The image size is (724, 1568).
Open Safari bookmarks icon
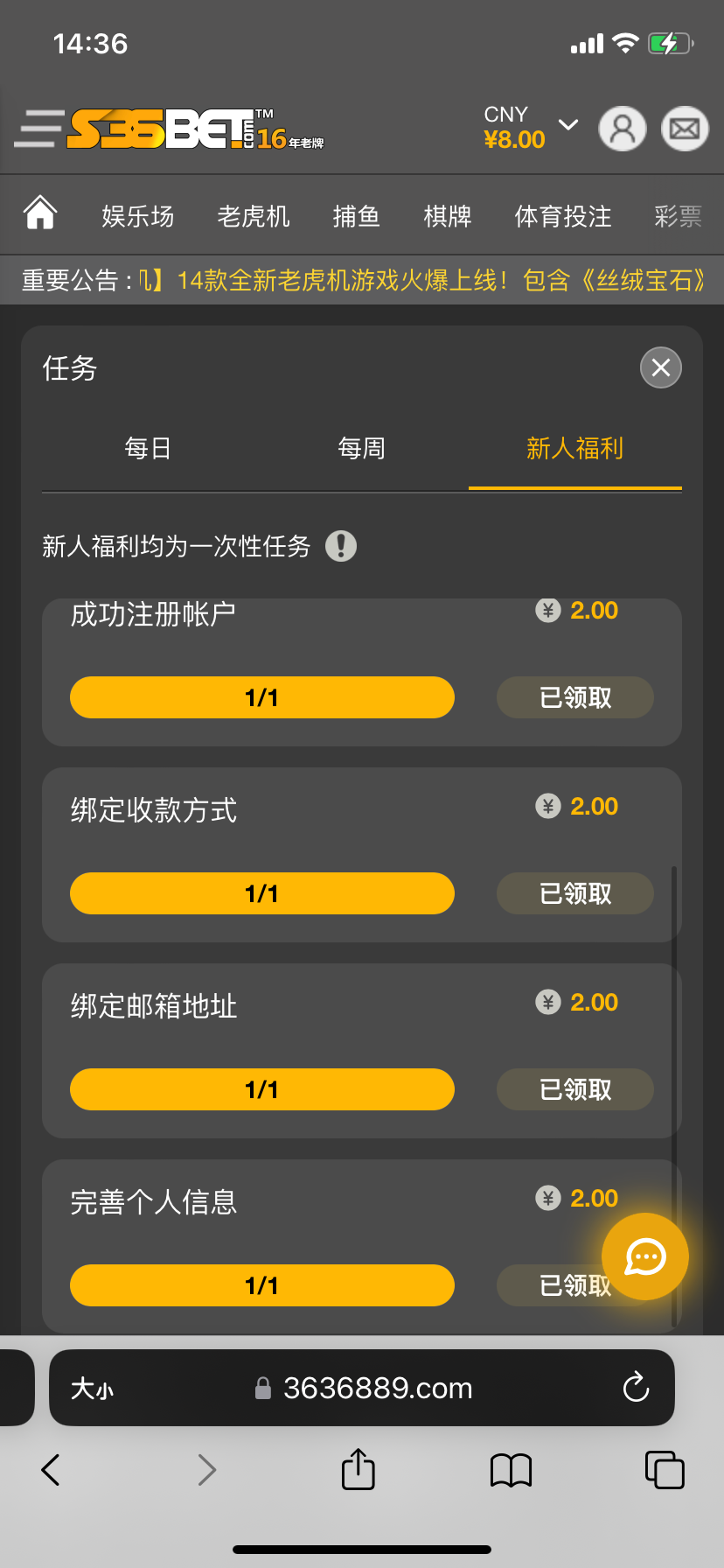[511, 1470]
